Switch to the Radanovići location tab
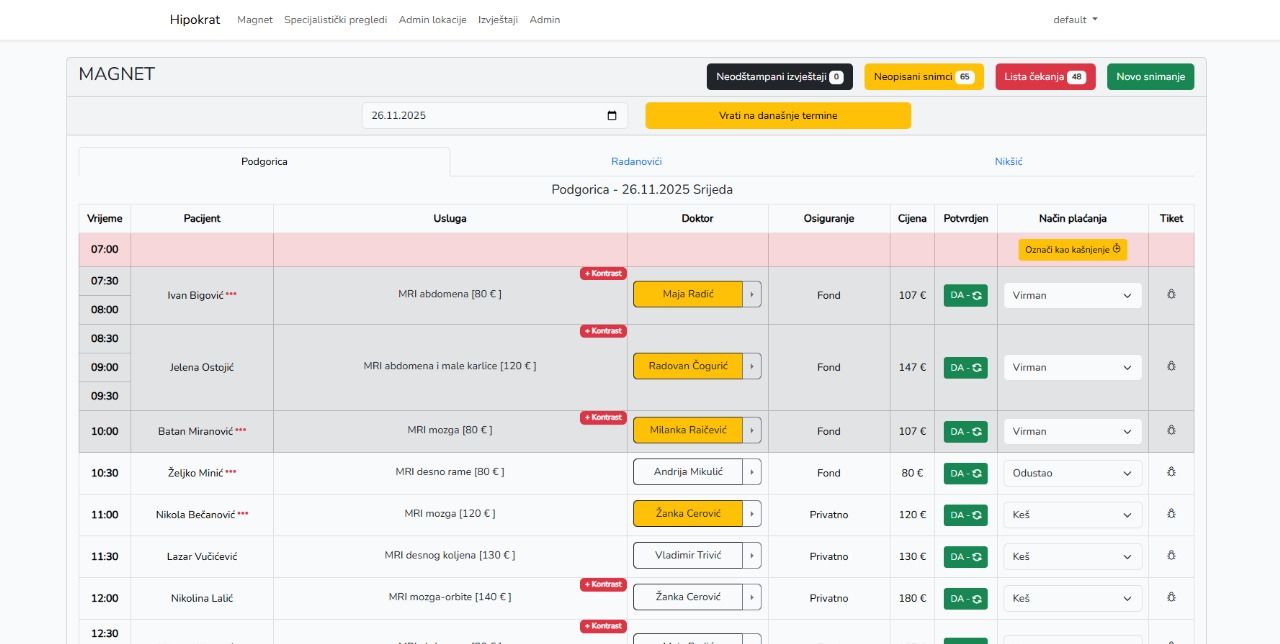Screen dimensions: 1280x644 pyautogui.click(x=636, y=162)
